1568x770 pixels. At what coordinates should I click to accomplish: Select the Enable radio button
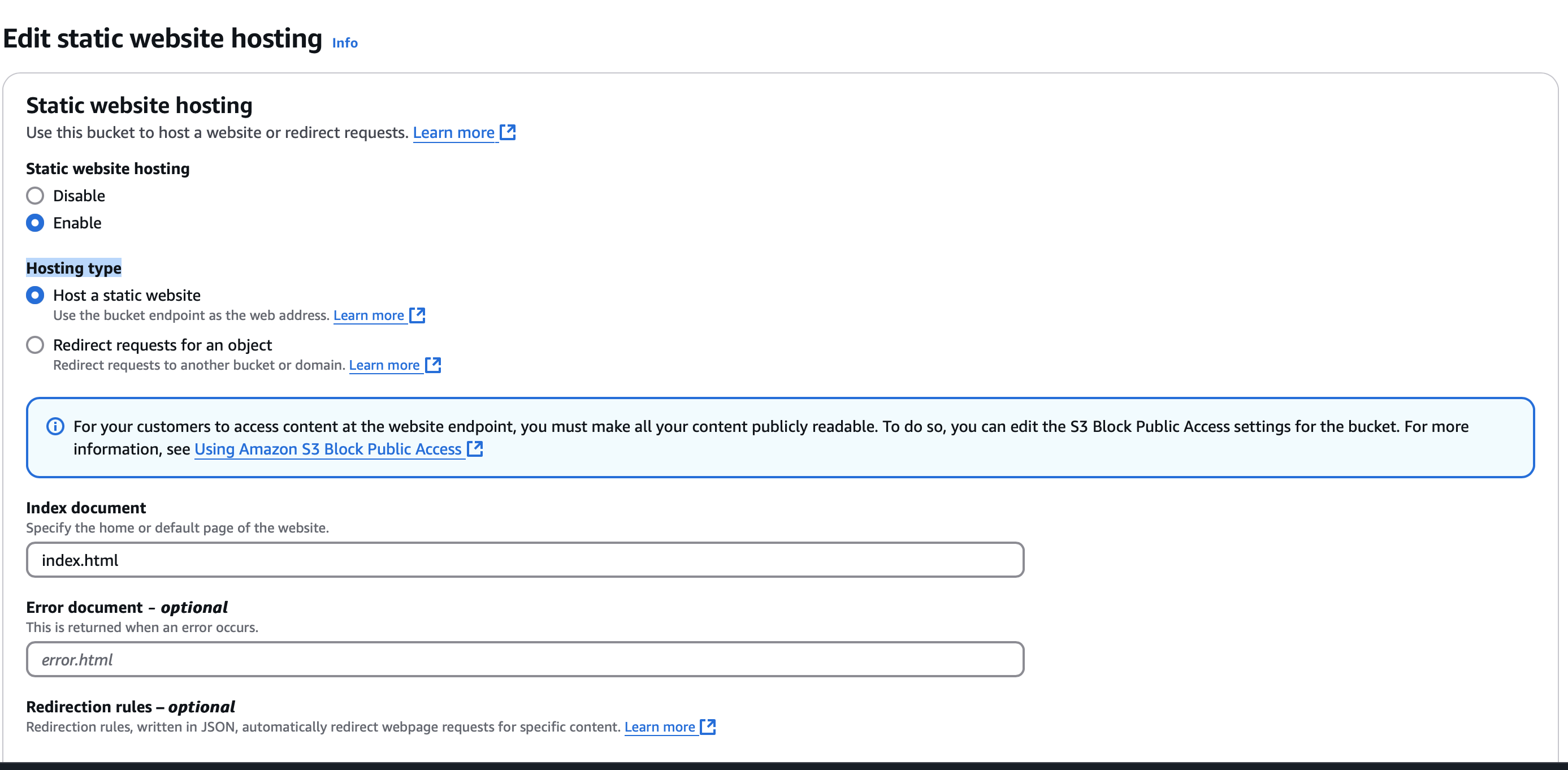35,223
